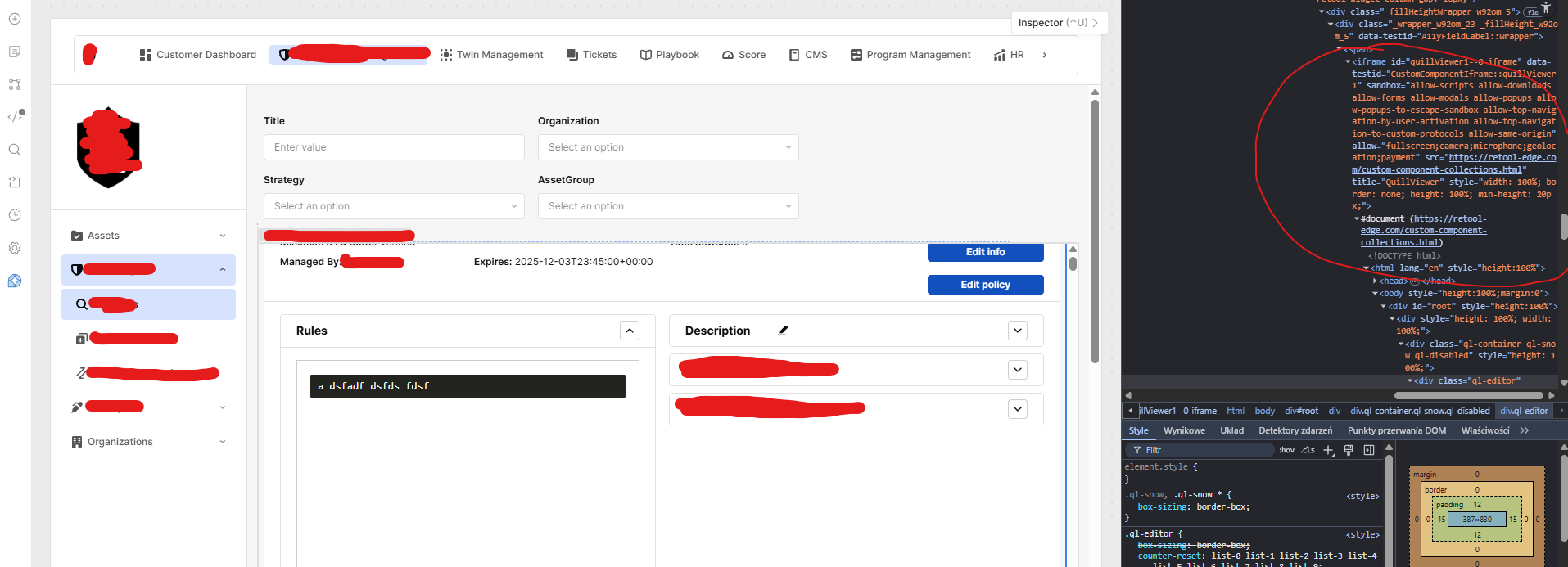
Task: Toggle the .cls element classes option
Action: pos(1308,450)
